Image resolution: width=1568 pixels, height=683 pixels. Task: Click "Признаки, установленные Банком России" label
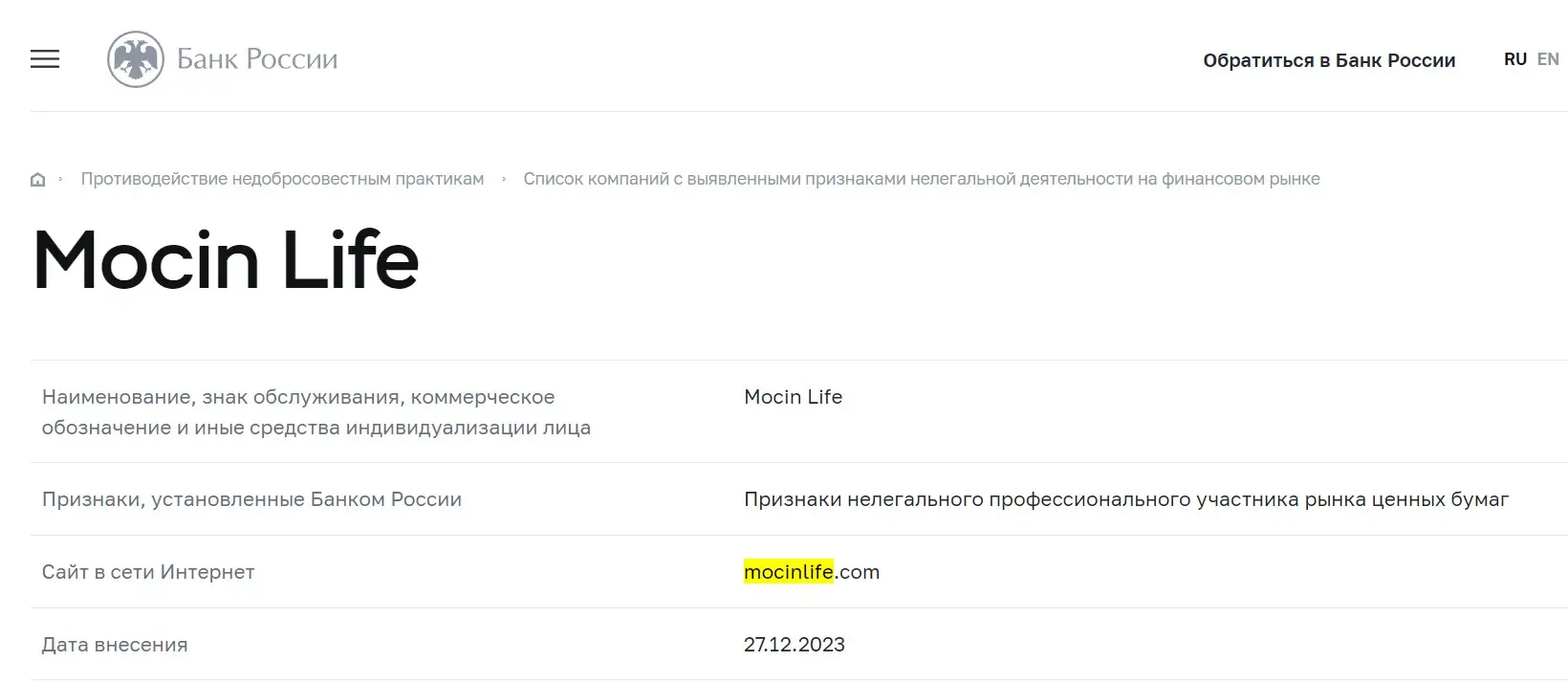pos(251,499)
